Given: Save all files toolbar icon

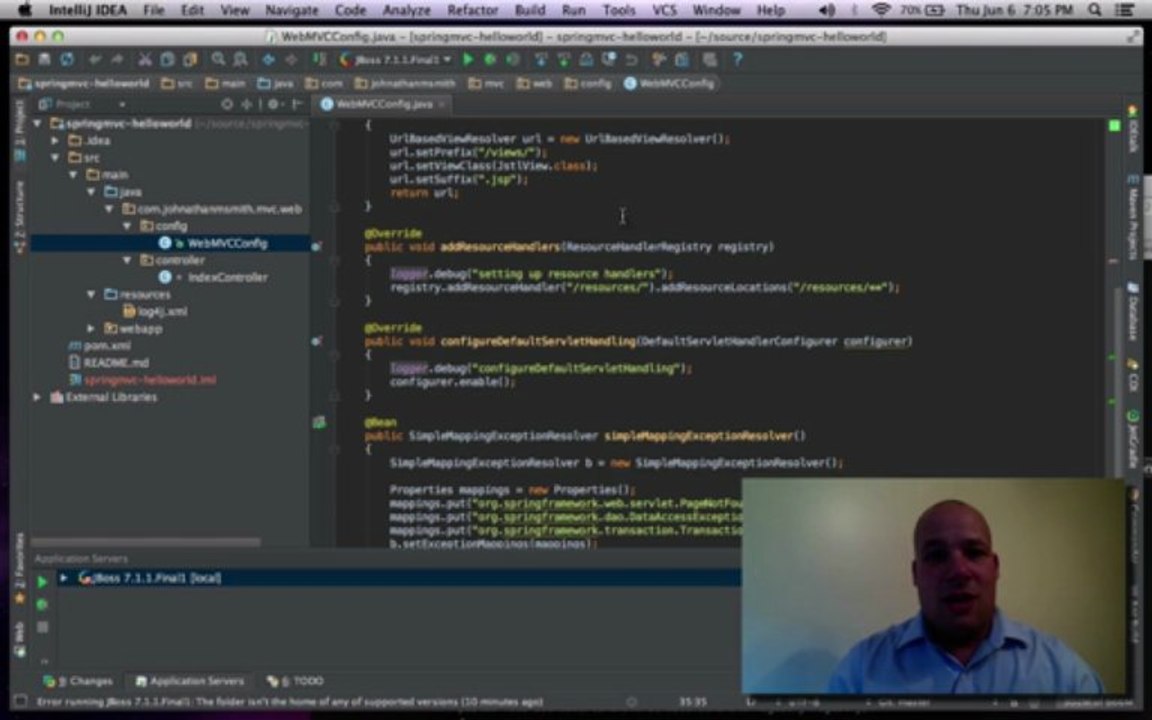Looking at the screenshot, I should (x=45, y=60).
